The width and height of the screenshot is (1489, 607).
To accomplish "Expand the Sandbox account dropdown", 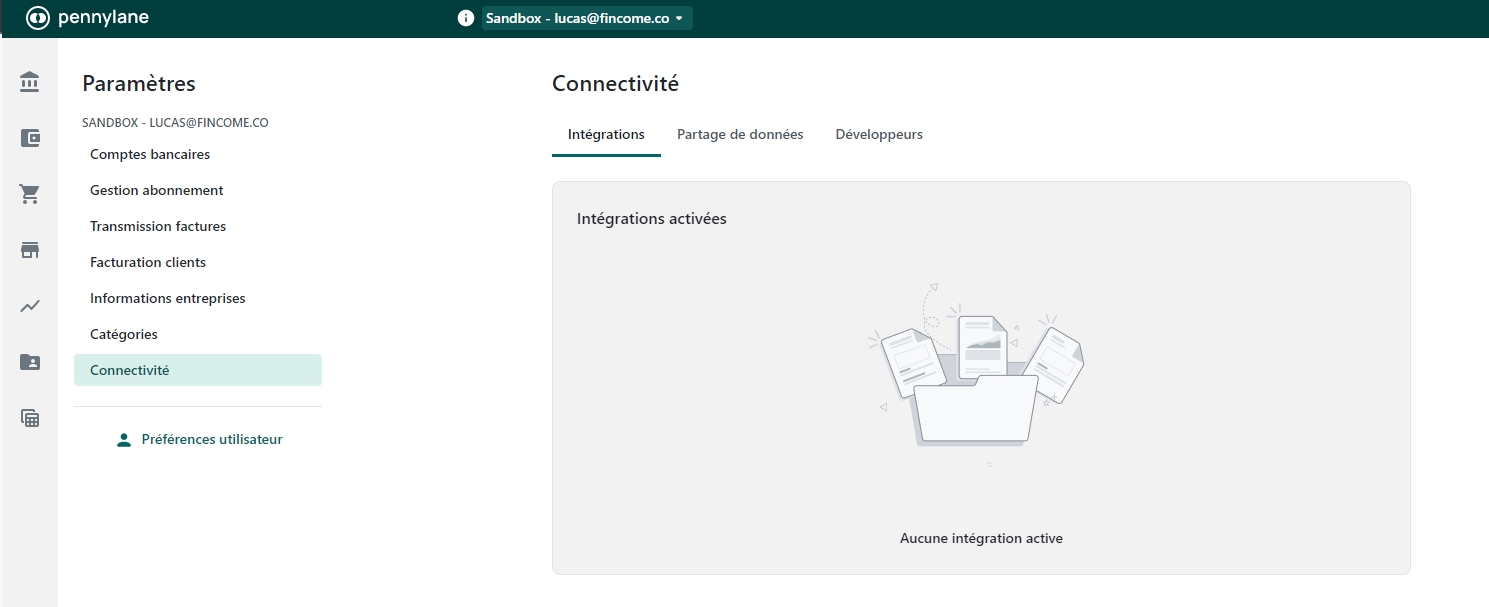I will click(x=586, y=18).
